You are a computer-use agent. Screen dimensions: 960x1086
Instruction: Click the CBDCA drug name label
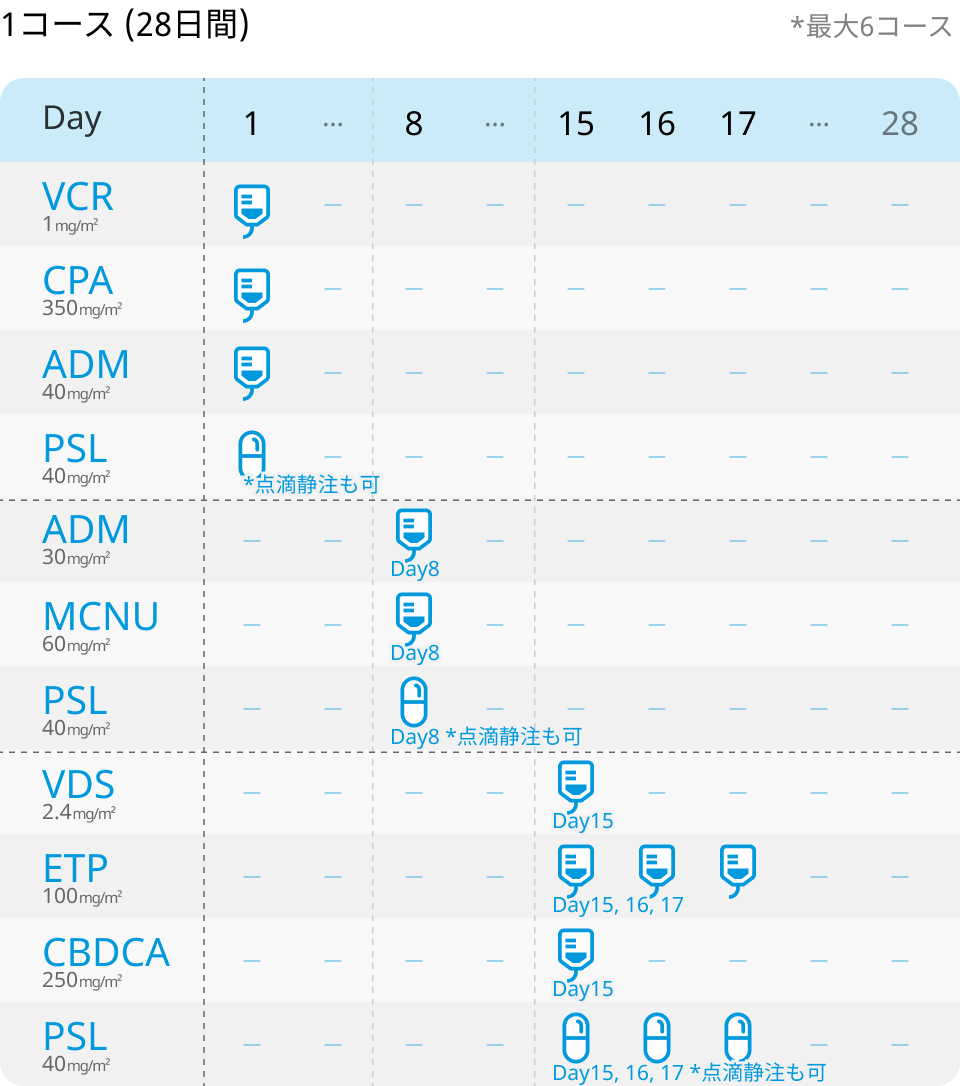106,952
